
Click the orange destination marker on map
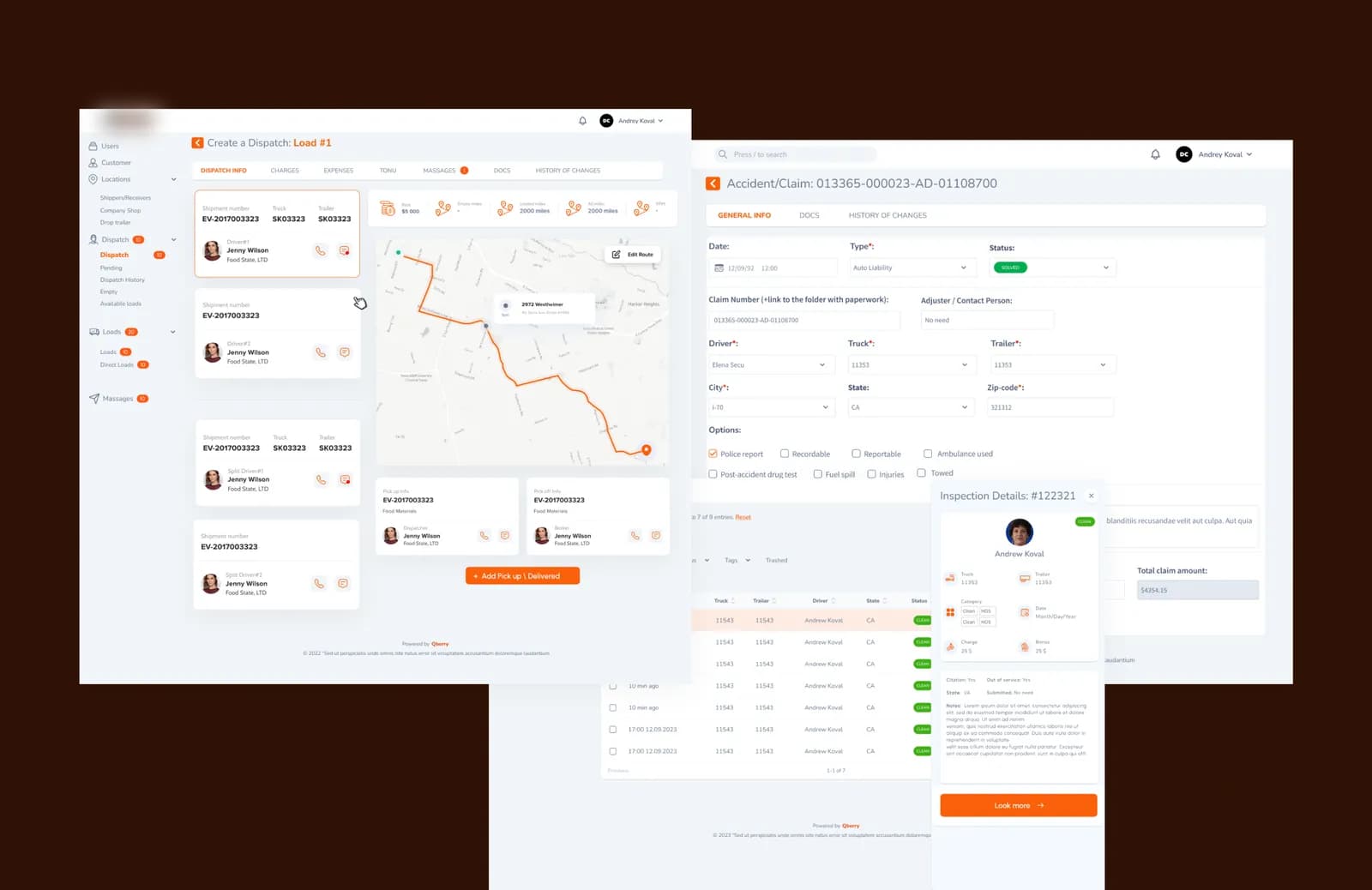[x=647, y=449]
